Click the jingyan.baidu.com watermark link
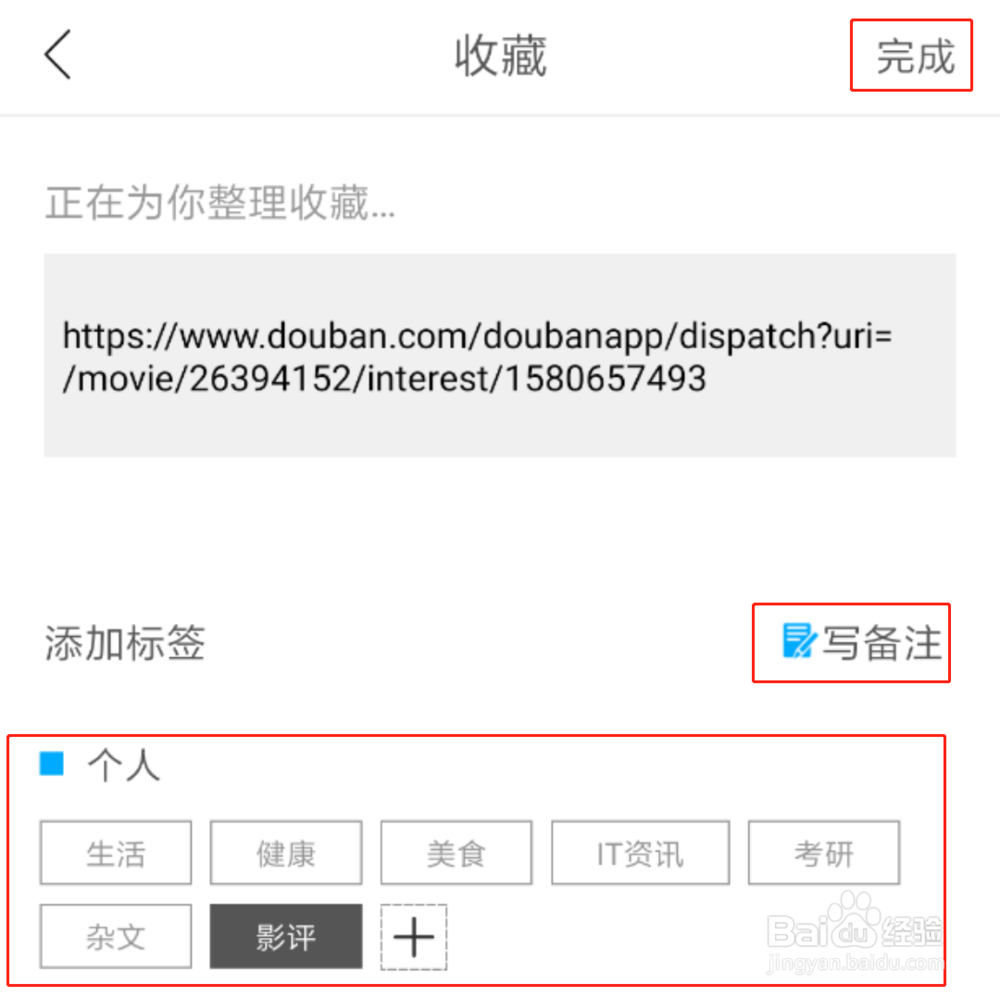The height and width of the screenshot is (997, 1000). point(855,963)
